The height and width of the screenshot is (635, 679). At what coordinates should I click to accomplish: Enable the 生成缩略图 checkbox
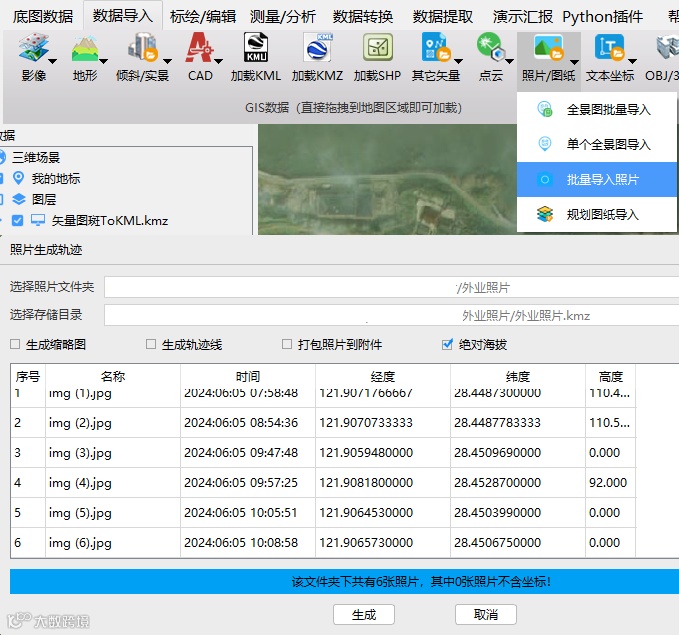click(15, 344)
